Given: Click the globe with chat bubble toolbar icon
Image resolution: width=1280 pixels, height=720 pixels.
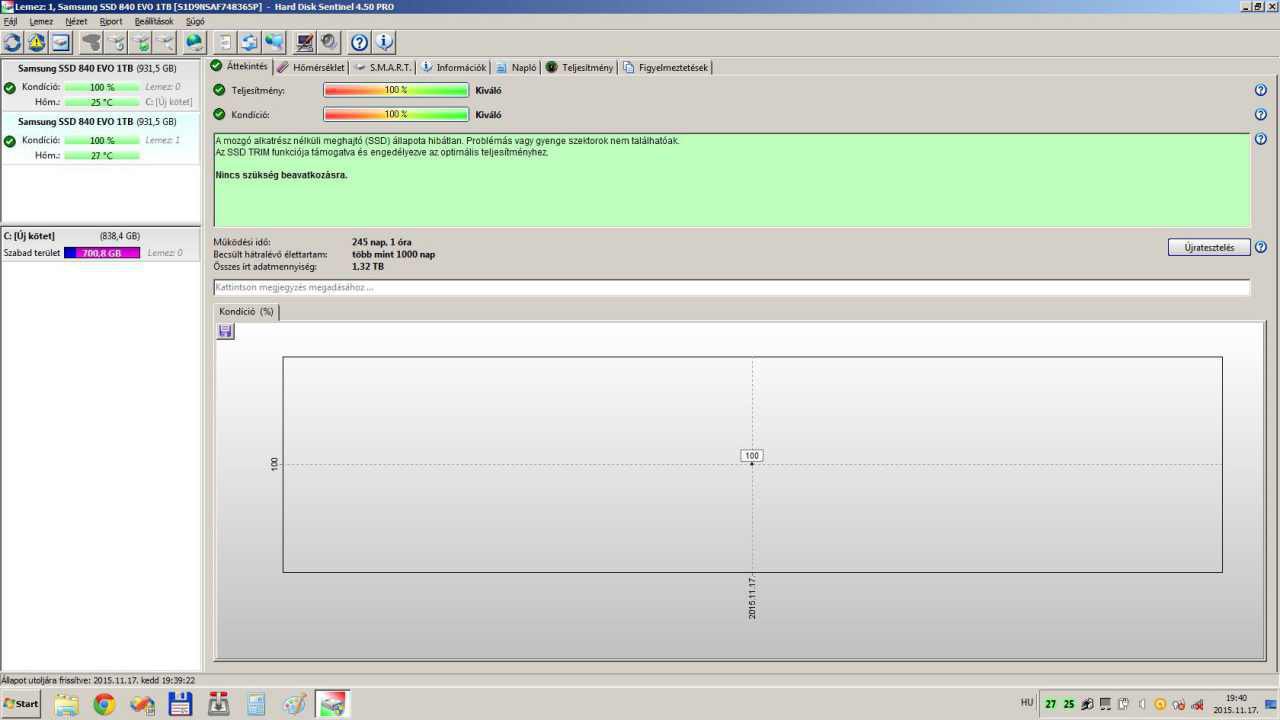Looking at the screenshot, I should coord(273,42).
